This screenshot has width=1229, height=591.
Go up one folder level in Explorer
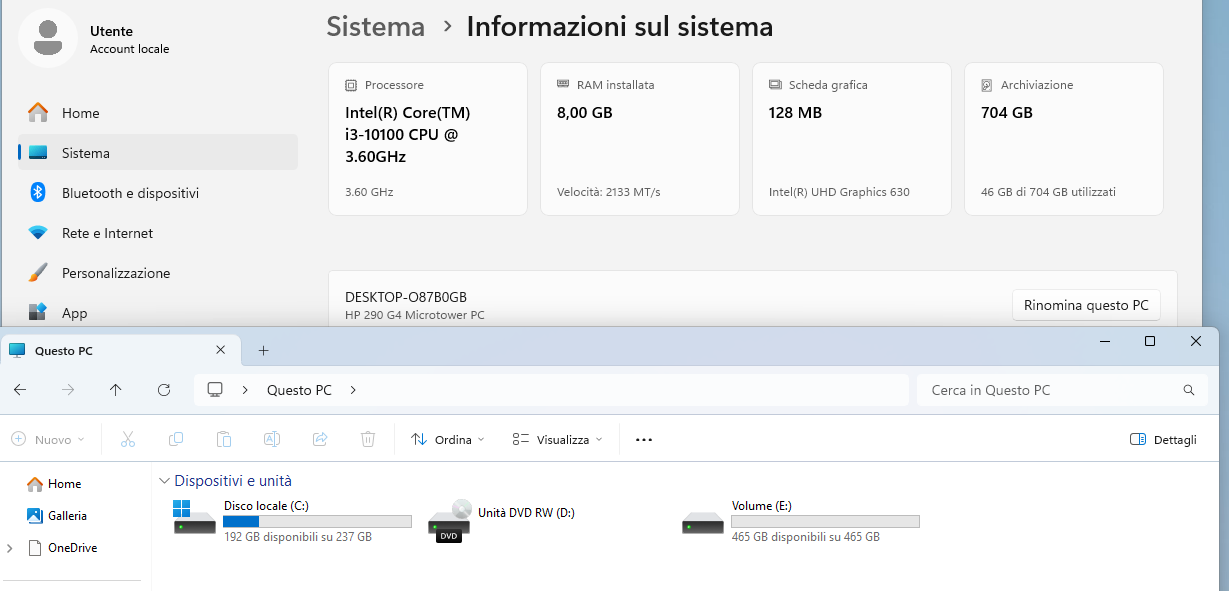pos(116,390)
